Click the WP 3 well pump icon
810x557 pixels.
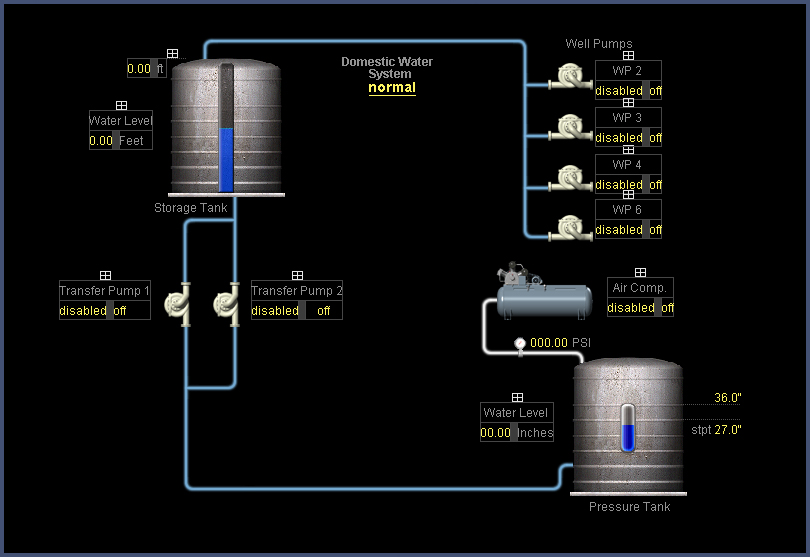tap(571, 127)
